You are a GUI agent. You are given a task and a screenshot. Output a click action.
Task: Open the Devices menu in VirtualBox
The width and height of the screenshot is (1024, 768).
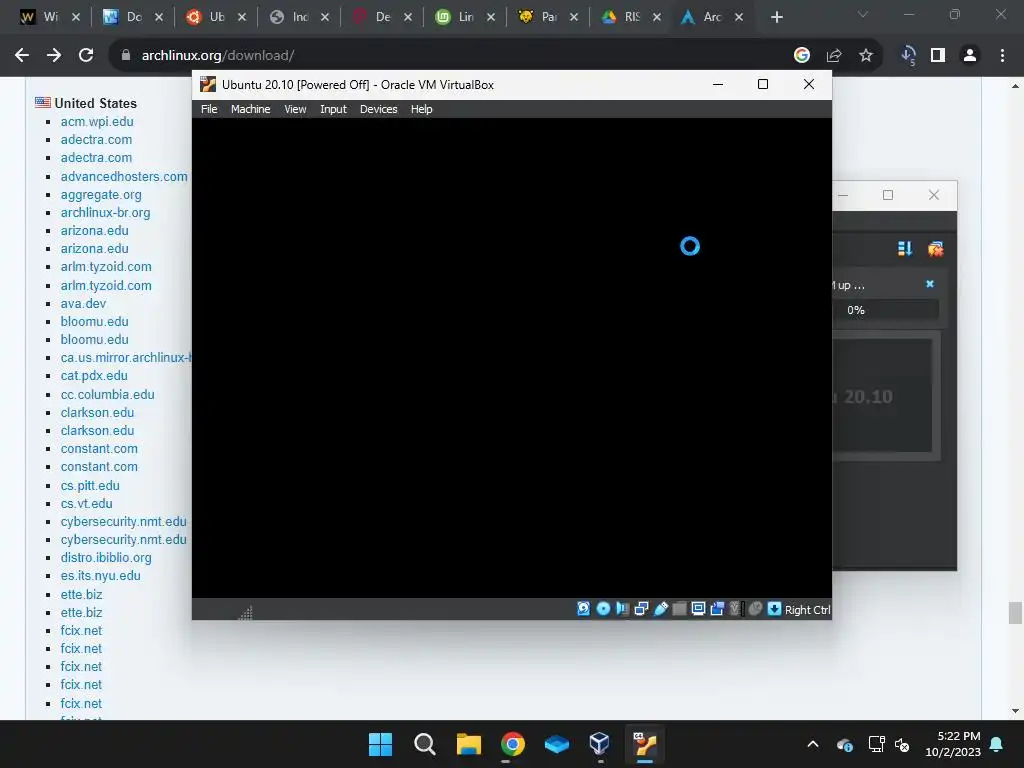click(x=378, y=109)
